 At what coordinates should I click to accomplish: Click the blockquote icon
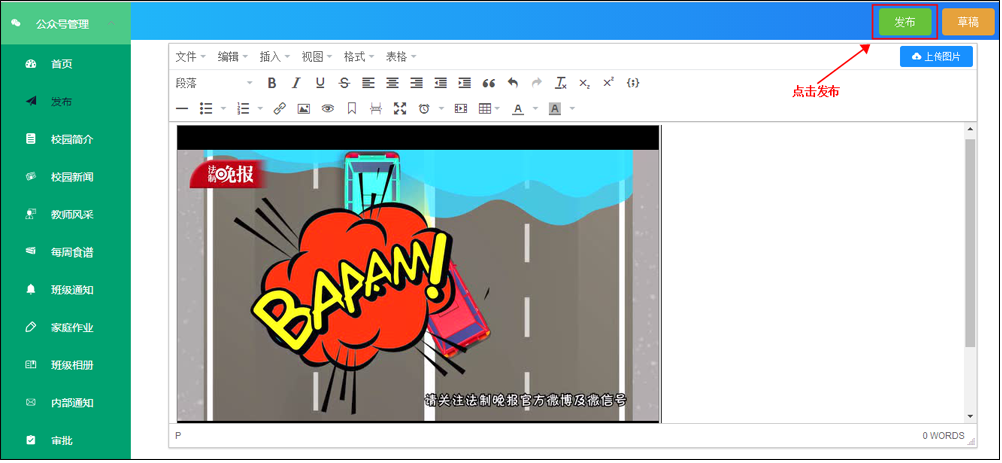489,83
